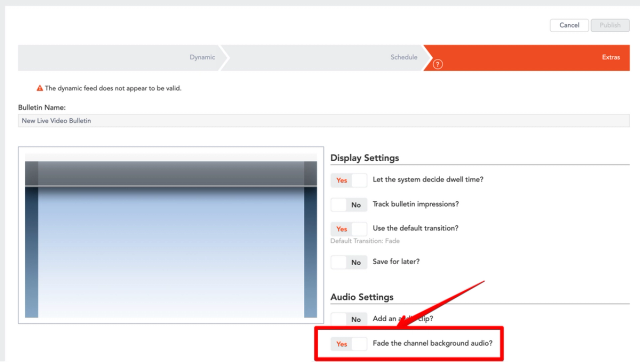
Task: Click 'Save for later?' label
Action: pos(396,262)
